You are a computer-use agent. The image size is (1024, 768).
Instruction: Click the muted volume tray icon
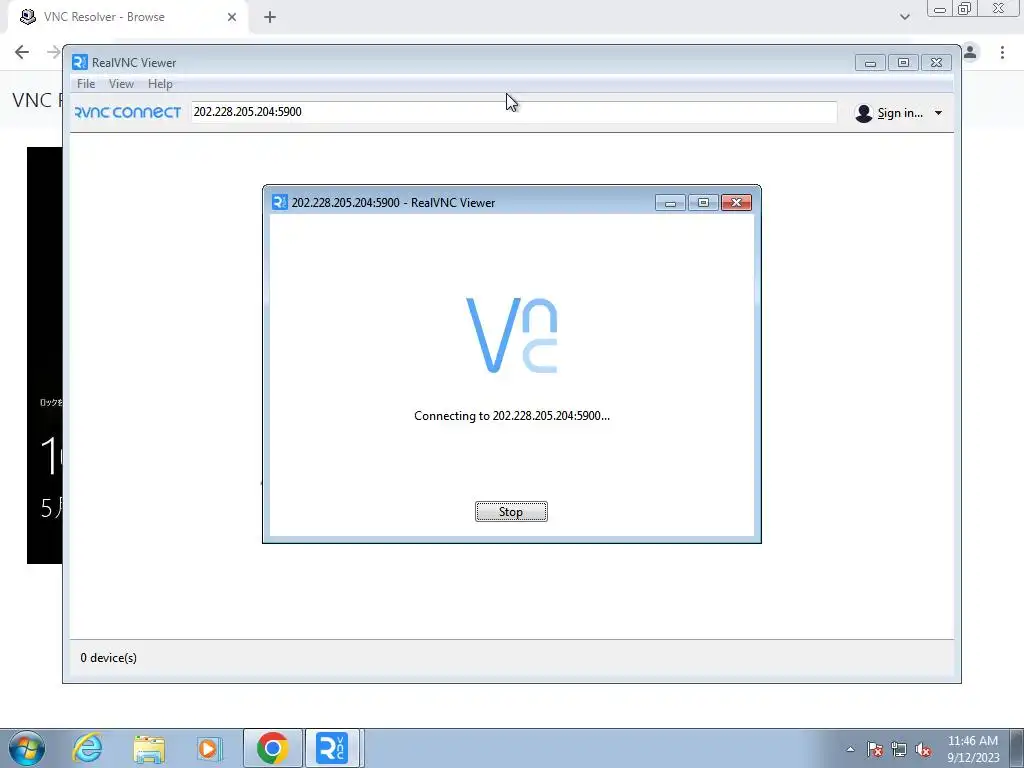(x=923, y=749)
